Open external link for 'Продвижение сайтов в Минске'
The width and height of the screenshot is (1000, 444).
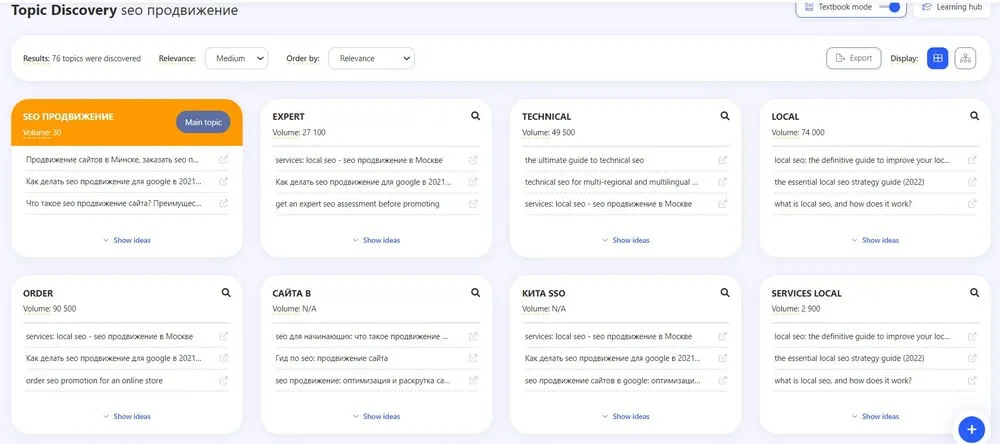point(223,160)
